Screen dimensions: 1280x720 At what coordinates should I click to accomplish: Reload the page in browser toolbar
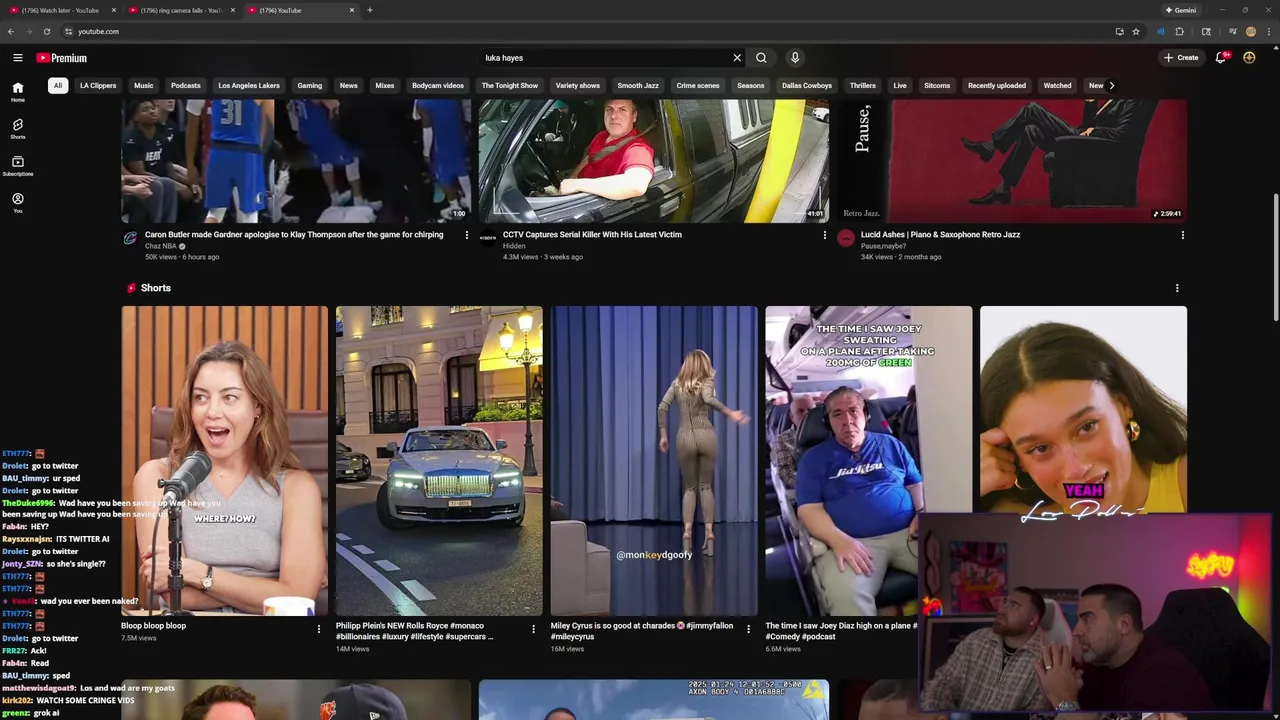point(47,31)
